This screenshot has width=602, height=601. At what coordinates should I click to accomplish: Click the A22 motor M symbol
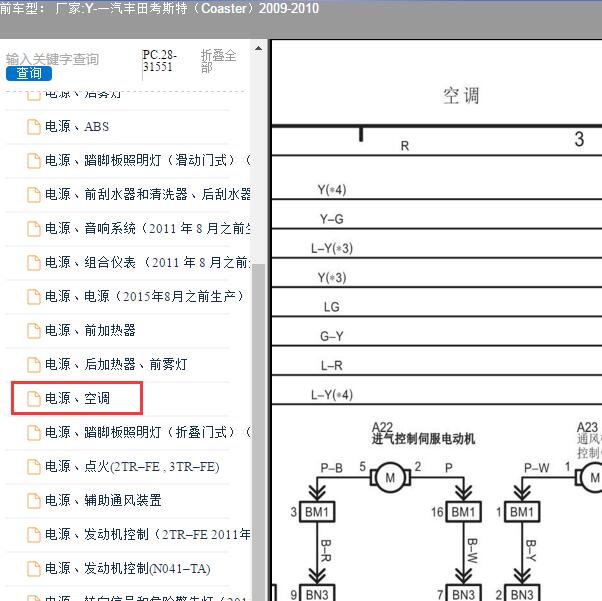pos(390,478)
